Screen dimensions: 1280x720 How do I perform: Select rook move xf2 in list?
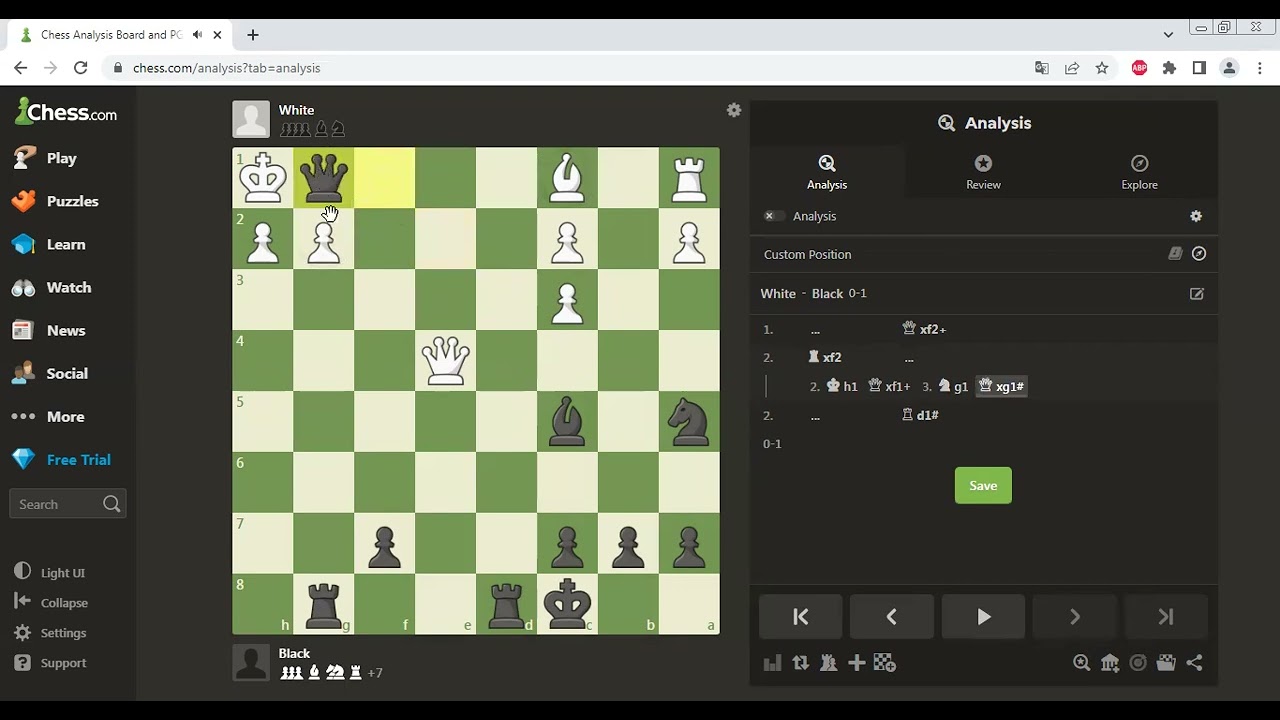(825, 357)
